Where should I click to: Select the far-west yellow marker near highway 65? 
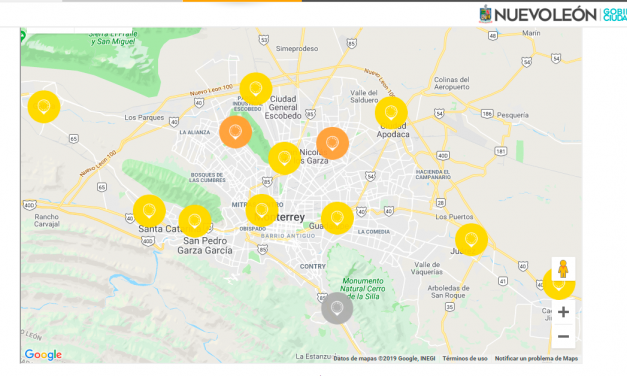[44, 107]
